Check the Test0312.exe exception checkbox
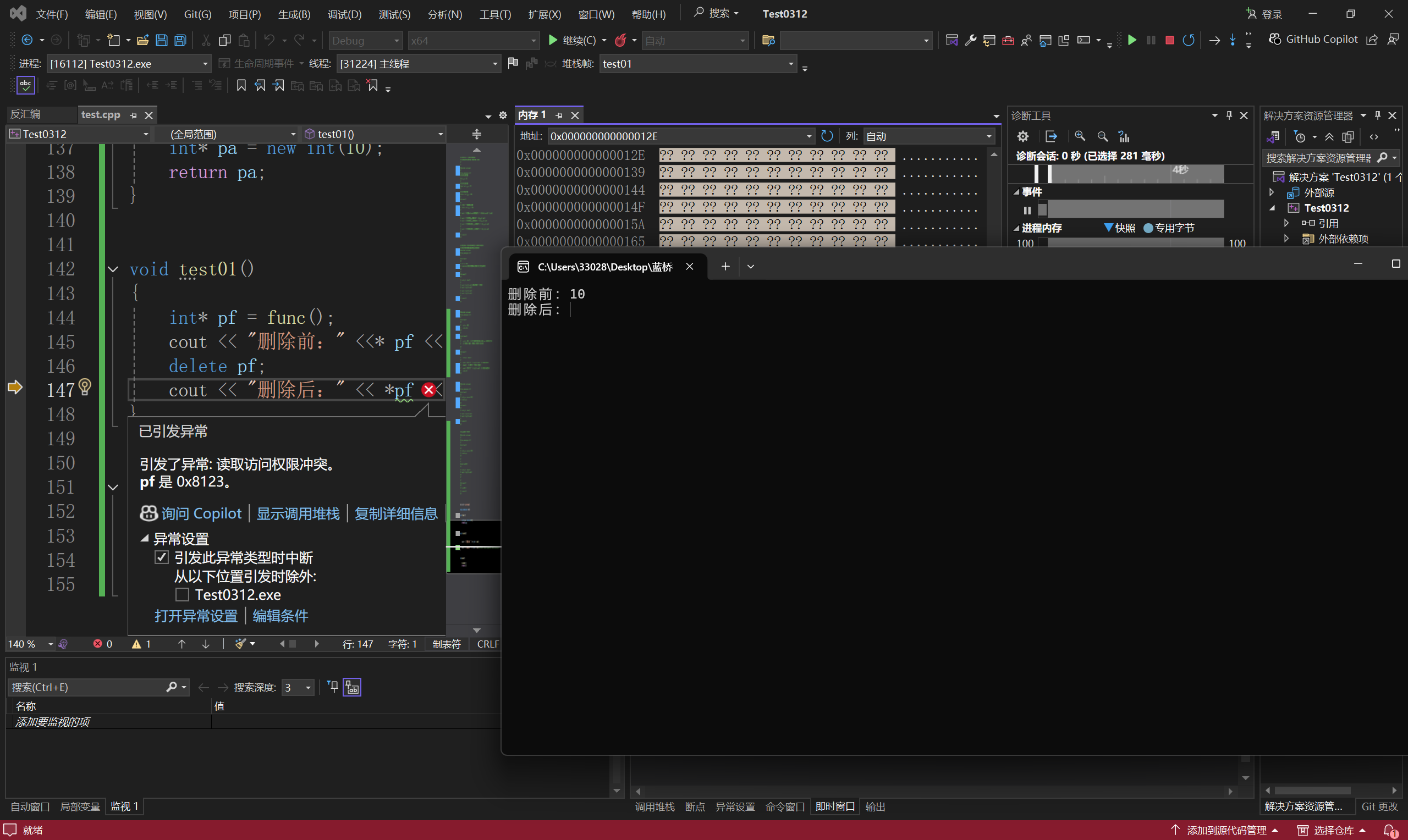 pyautogui.click(x=182, y=595)
